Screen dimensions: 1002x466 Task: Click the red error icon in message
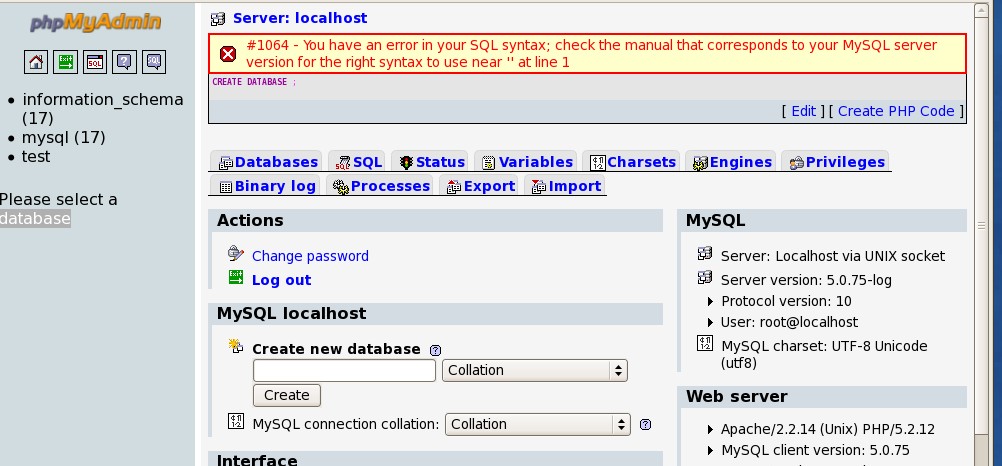tap(228, 54)
